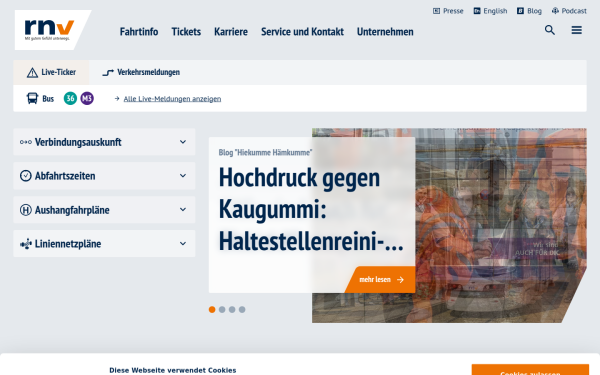Click the Live-Ticker warning triangle icon
Screen dimensions: 600x375
click(32, 72)
